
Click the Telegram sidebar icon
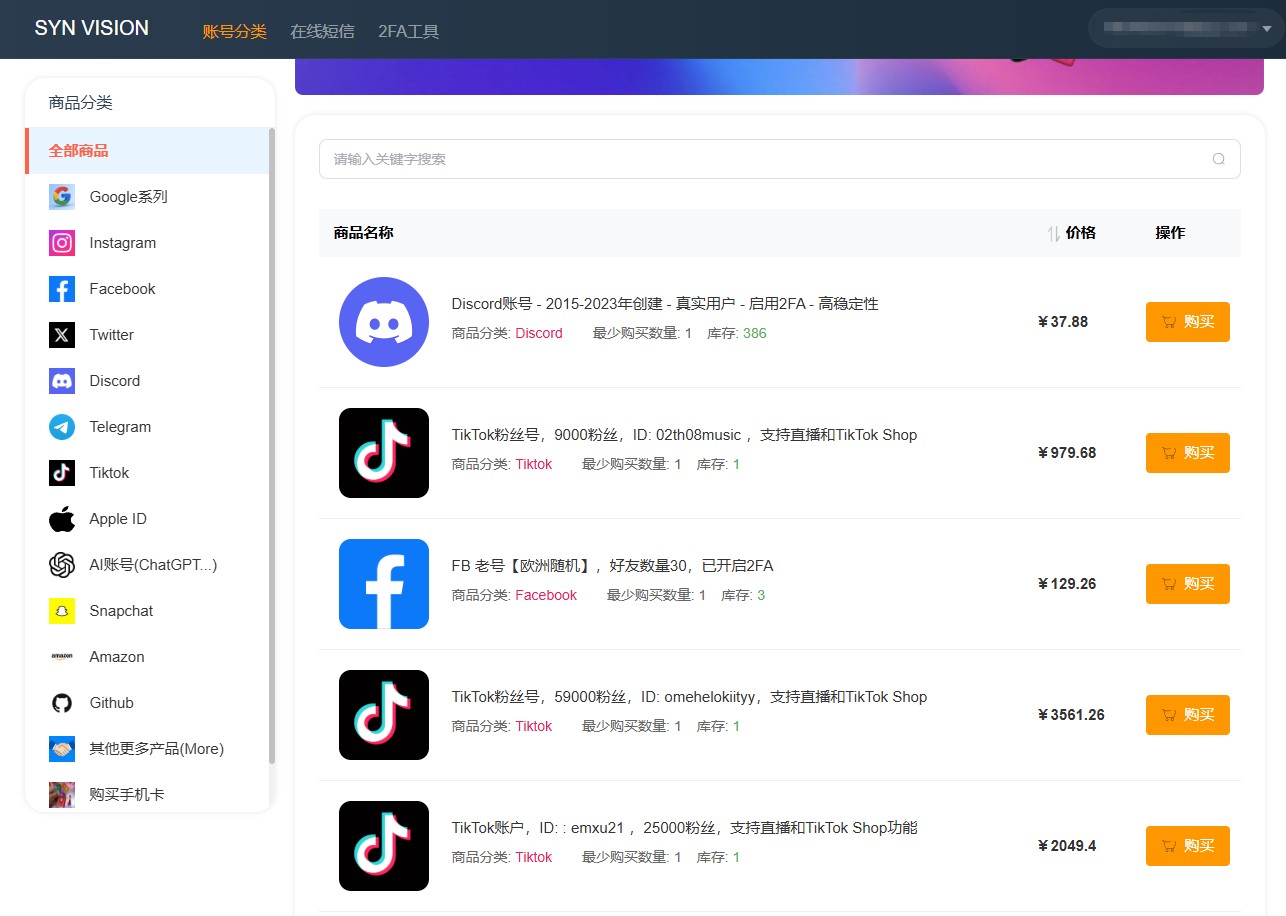pos(62,427)
